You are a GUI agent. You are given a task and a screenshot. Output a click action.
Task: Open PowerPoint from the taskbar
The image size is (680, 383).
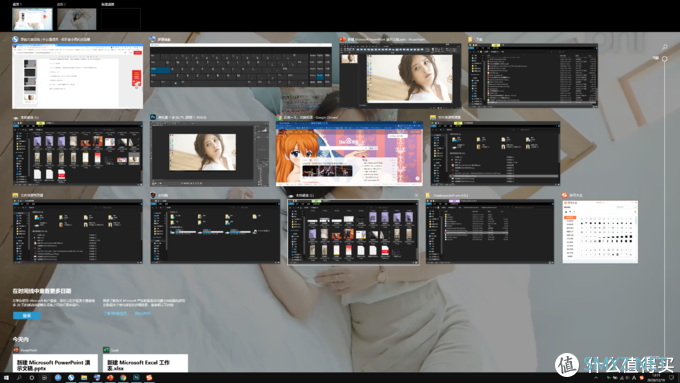click(x=110, y=378)
